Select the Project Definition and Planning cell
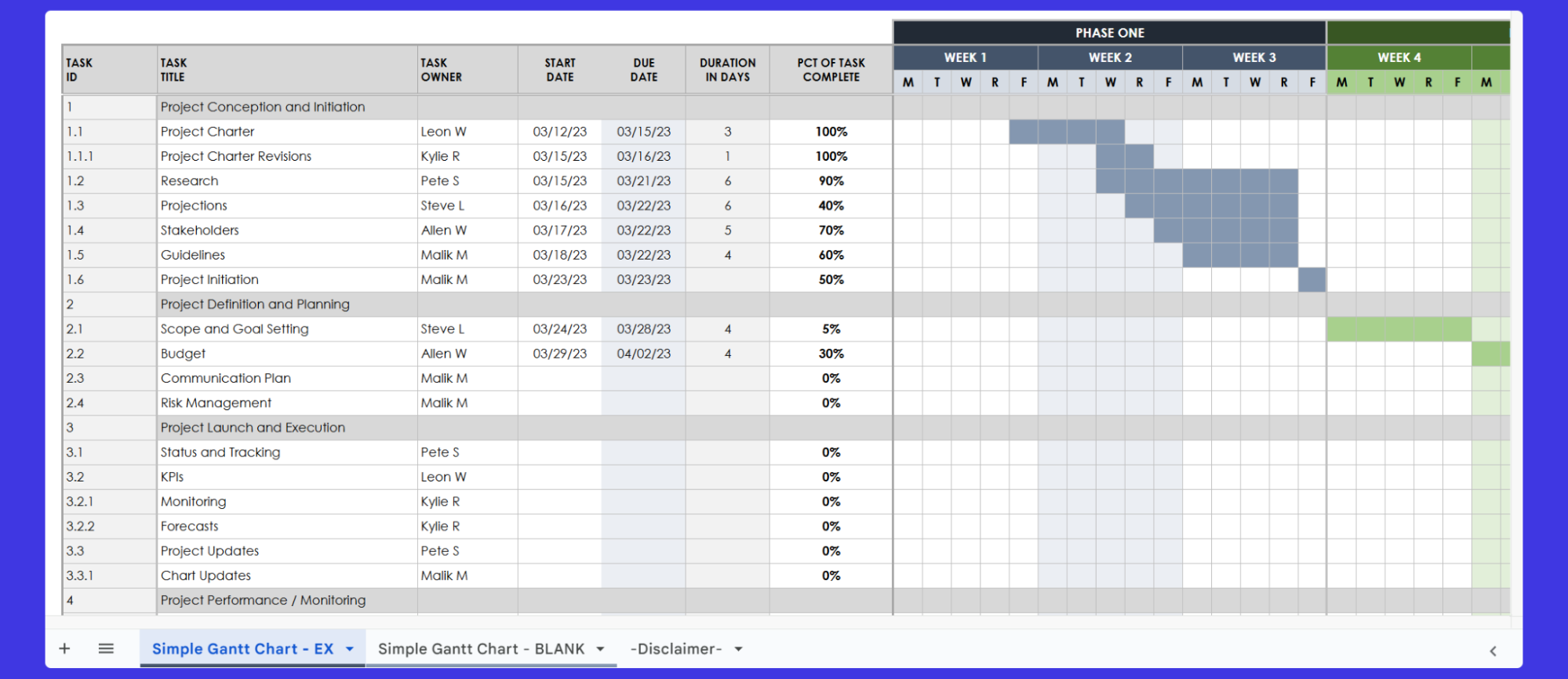The height and width of the screenshot is (679, 1568). [287, 304]
